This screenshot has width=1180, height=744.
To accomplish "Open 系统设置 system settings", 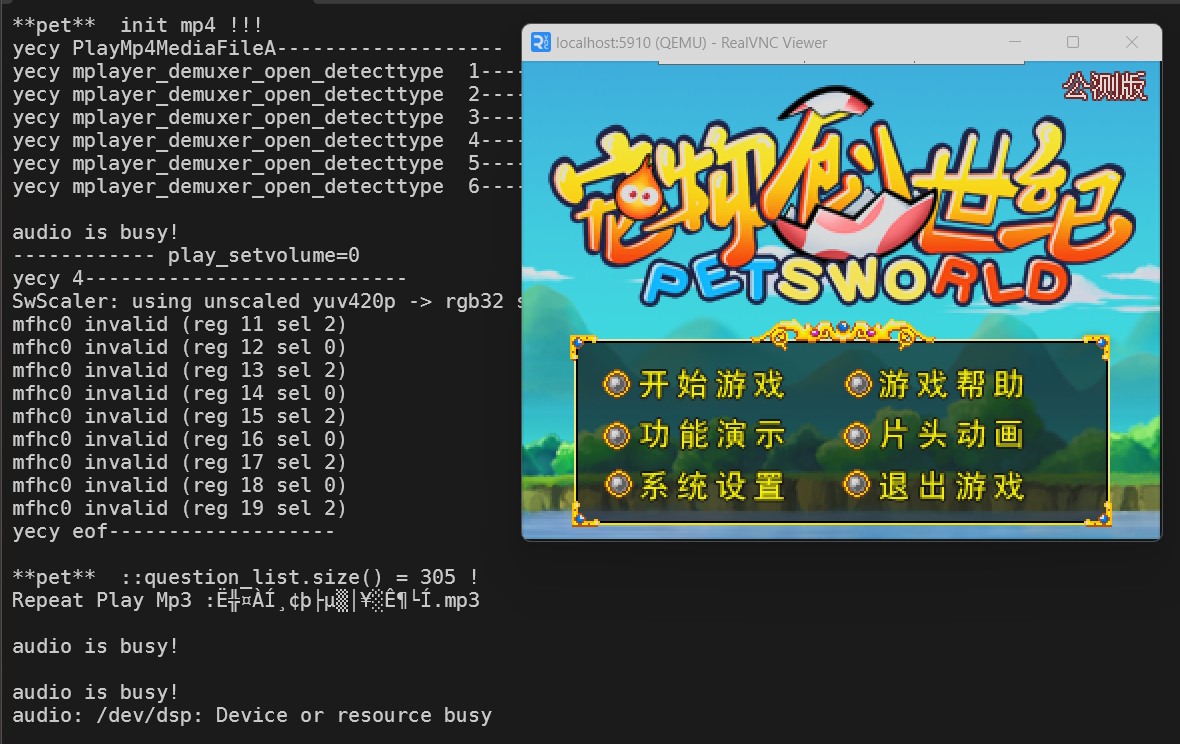I will click(711, 485).
